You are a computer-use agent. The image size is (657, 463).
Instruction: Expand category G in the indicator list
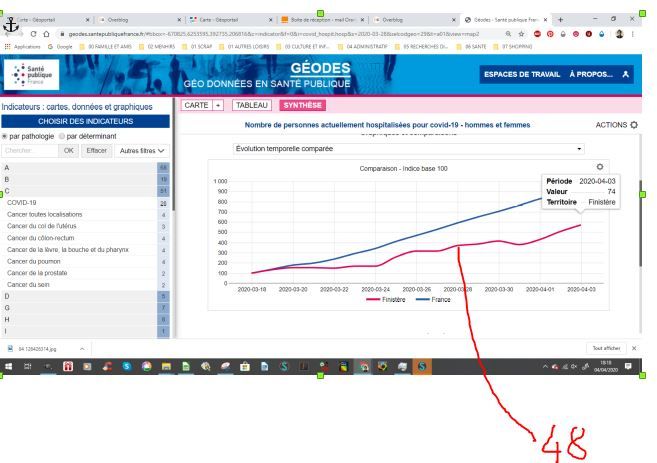click(85, 308)
